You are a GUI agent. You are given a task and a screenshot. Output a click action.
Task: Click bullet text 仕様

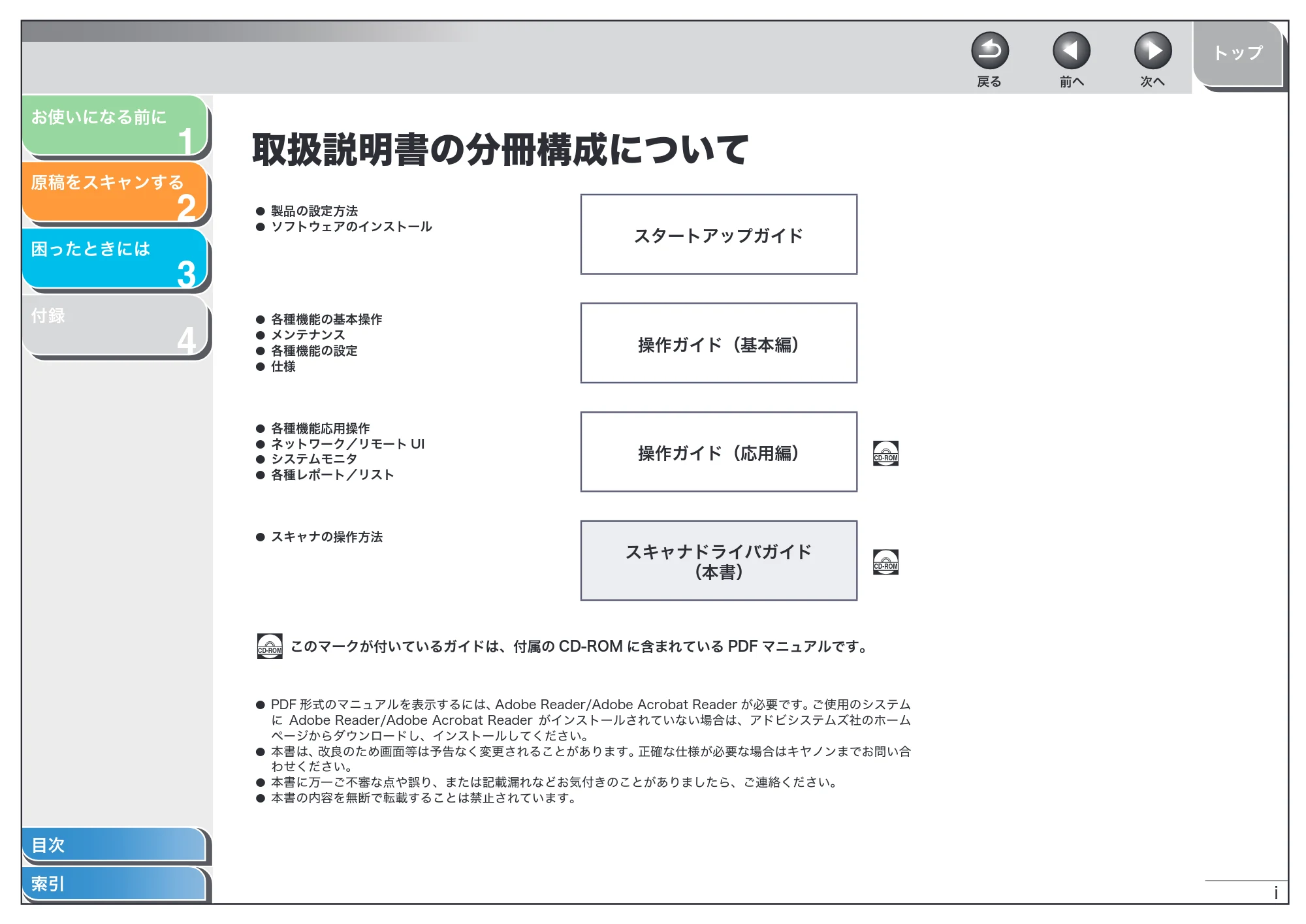coord(283,366)
